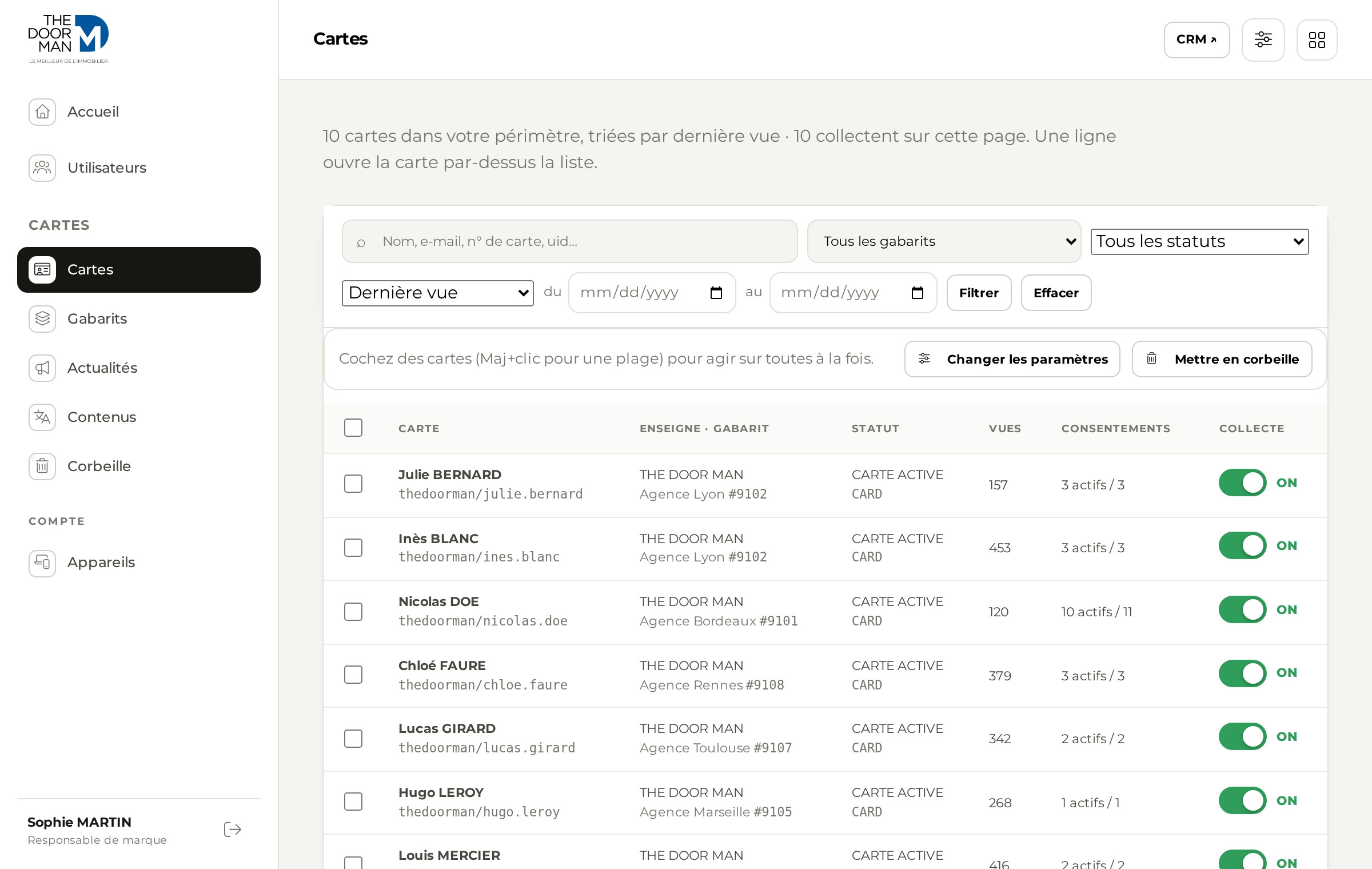The height and width of the screenshot is (869, 1372).
Task: Focus the Nom, e-mail search field
Action: click(569, 241)
